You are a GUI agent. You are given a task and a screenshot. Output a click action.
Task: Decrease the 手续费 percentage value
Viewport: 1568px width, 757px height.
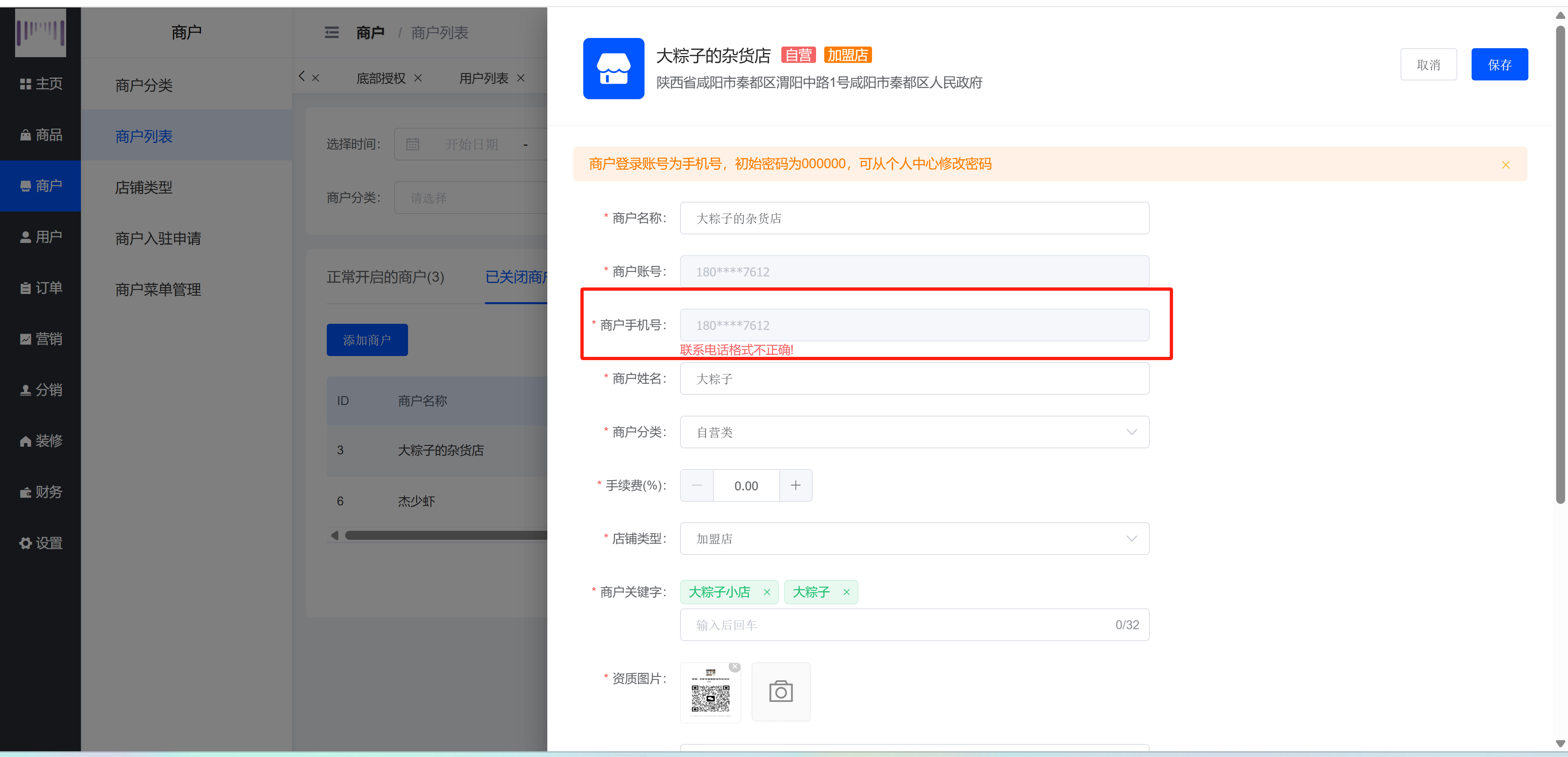tap(697, 485)
